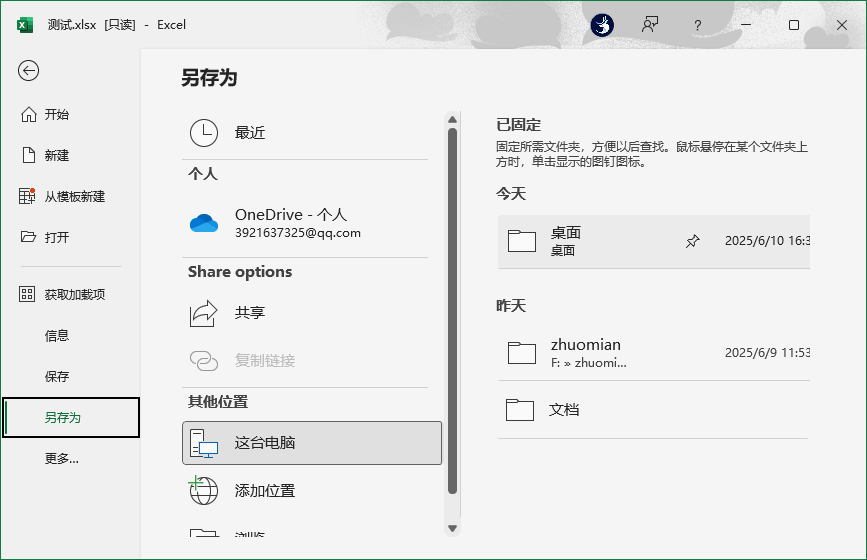
Task: Maximize the Excel window
Action: 793,25
